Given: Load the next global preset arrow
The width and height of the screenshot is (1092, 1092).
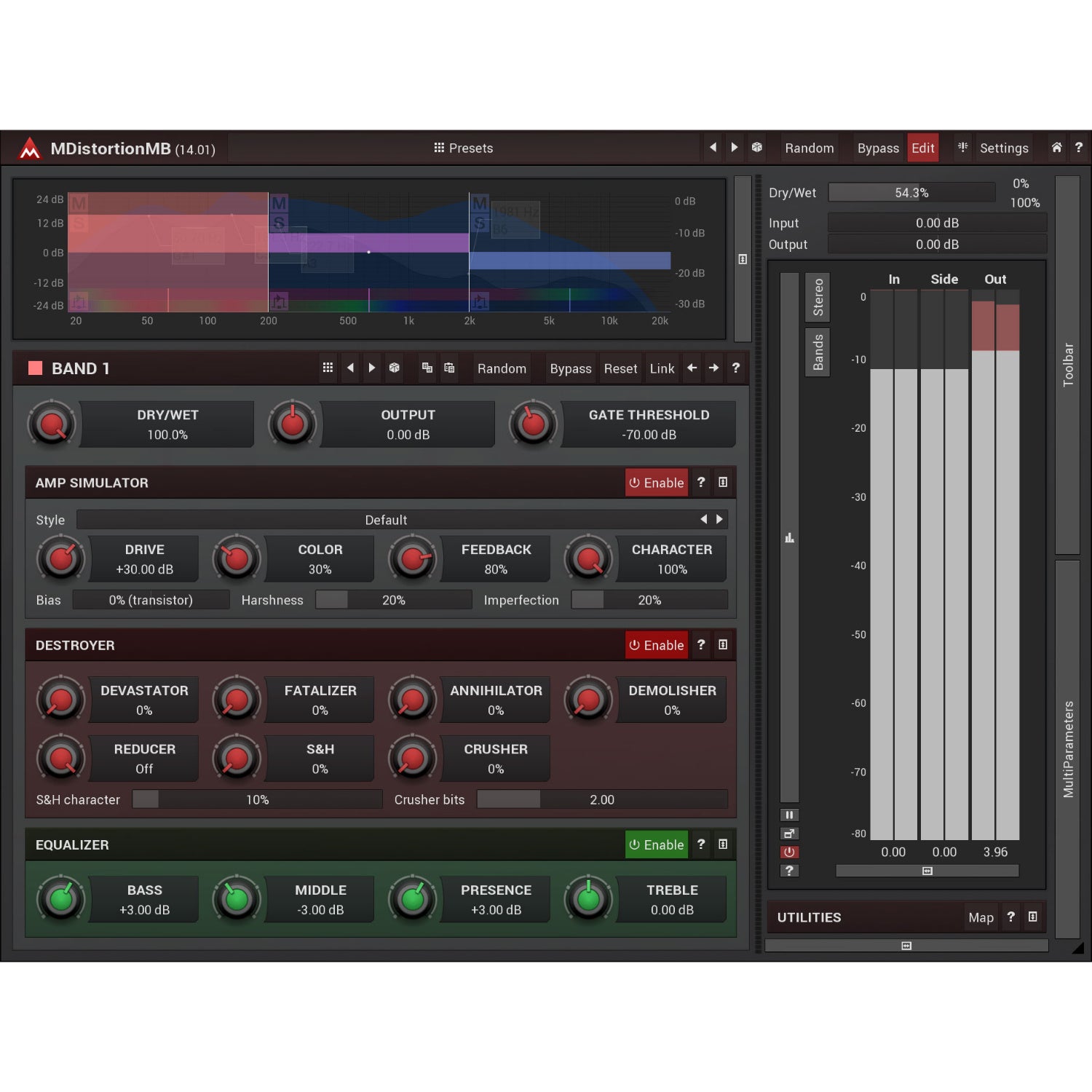Looking at the screenshot, I should pyautogui.click(x=735, y=148).
